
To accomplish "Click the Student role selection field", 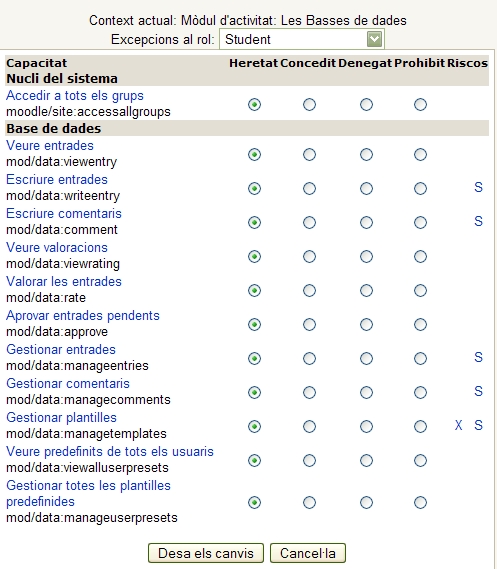I will click(x=302, y=39).
